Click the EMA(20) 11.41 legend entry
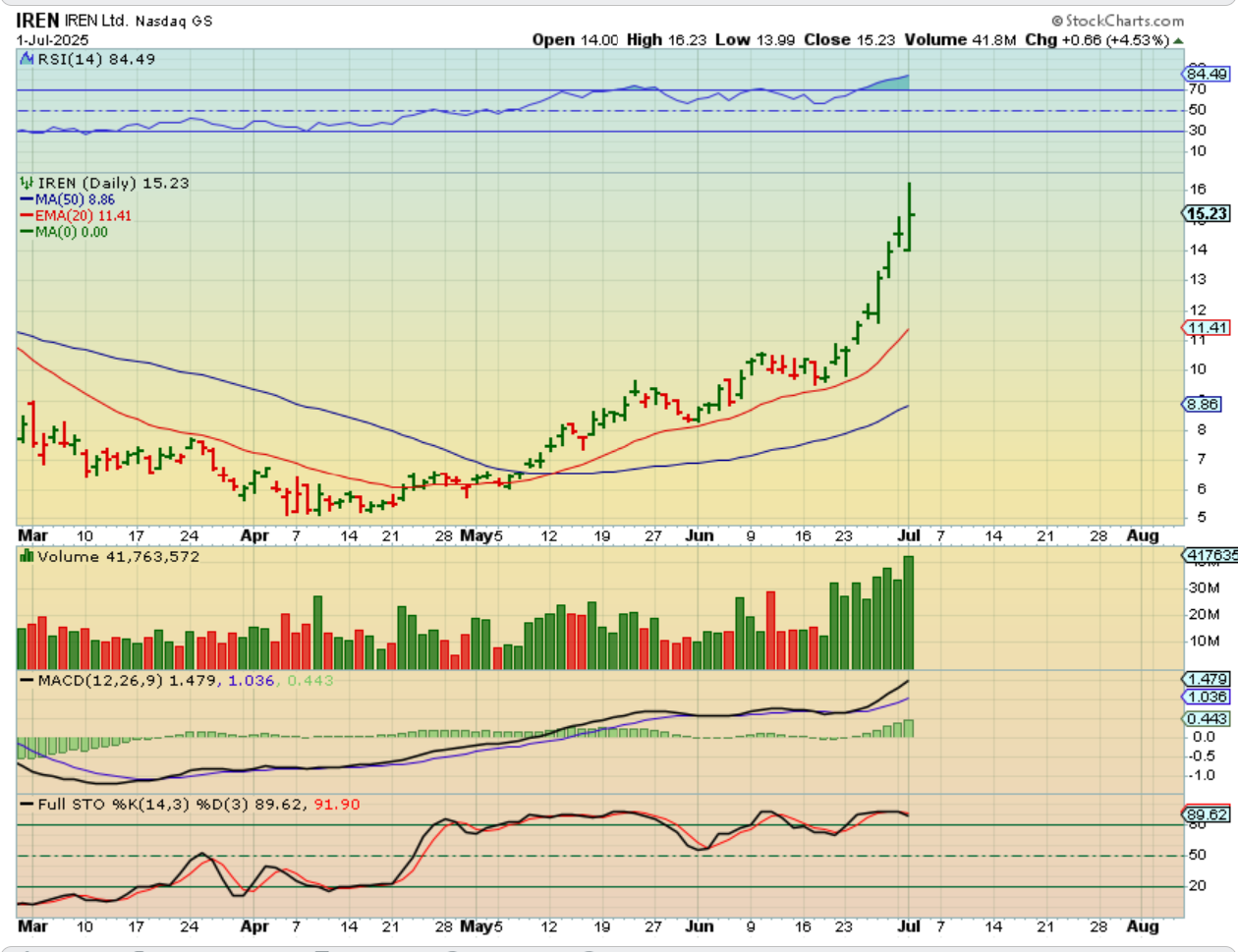 point(77,215)
